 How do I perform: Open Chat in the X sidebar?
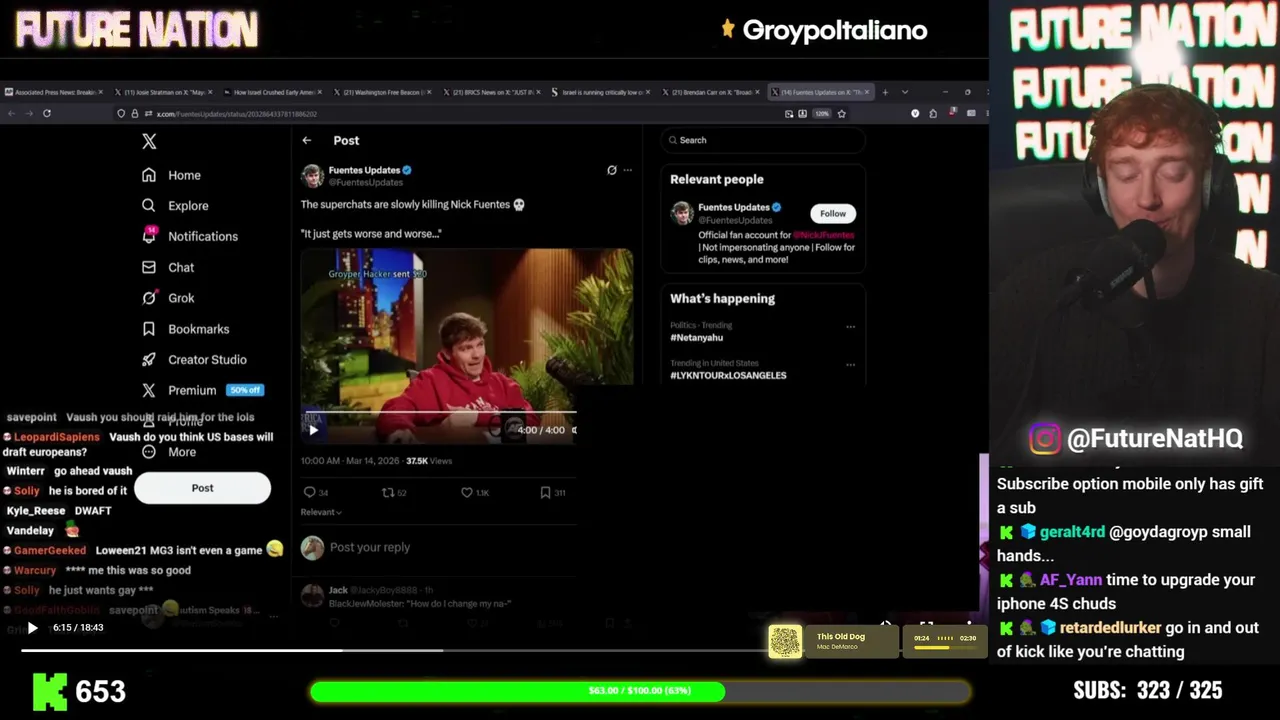[x=168, y=267]
